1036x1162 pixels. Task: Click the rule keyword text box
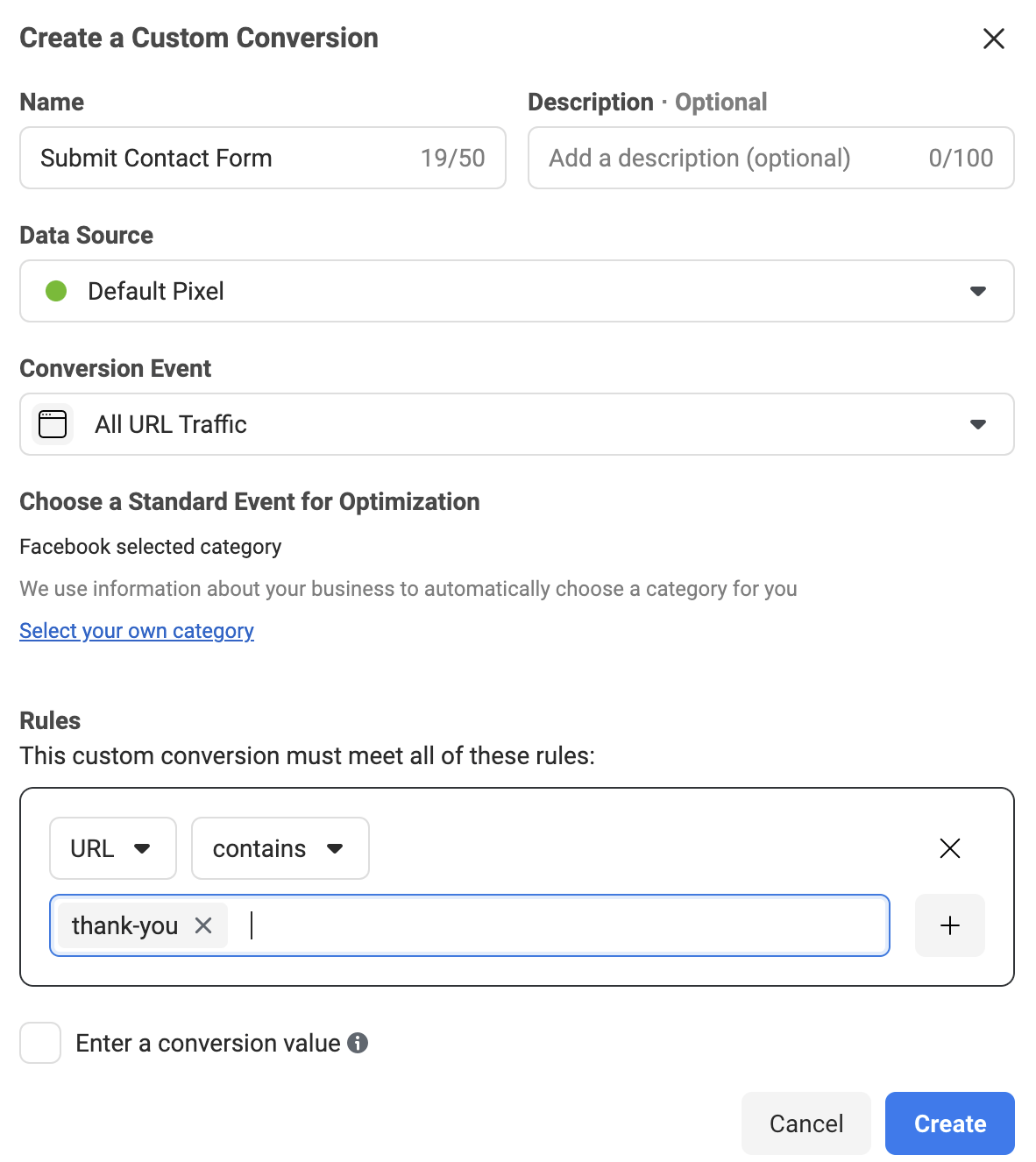pyautogui.click(x=561, y=925)
